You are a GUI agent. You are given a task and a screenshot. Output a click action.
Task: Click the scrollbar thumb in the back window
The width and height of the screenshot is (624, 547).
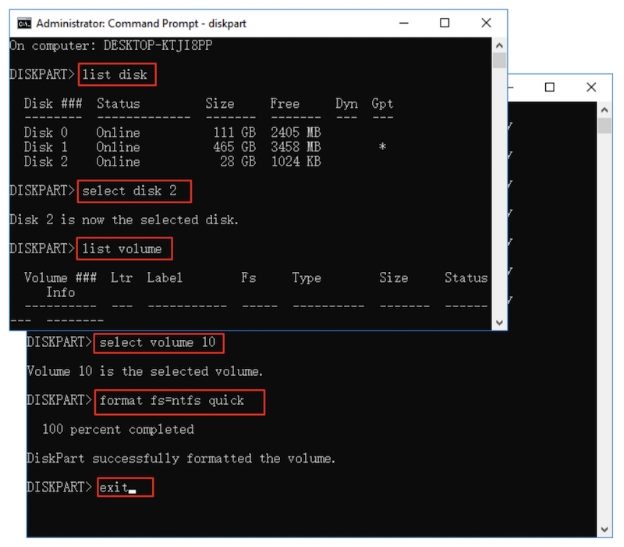pos(605,126)
